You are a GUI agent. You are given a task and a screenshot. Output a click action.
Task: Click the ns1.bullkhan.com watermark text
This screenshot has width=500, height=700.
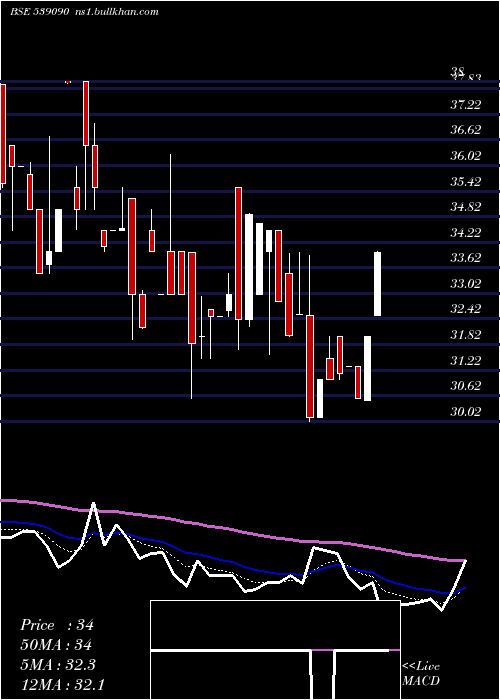[x=117, y=12]
